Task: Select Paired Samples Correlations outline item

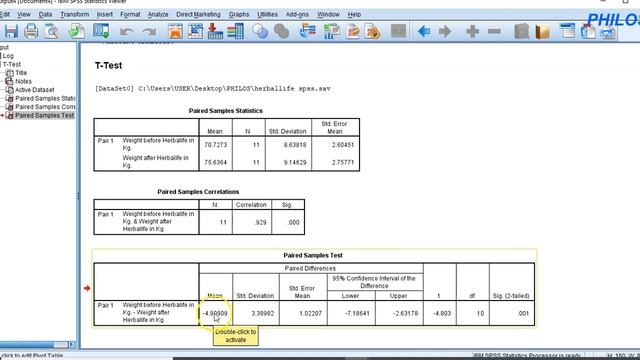Action: point(45,107)
